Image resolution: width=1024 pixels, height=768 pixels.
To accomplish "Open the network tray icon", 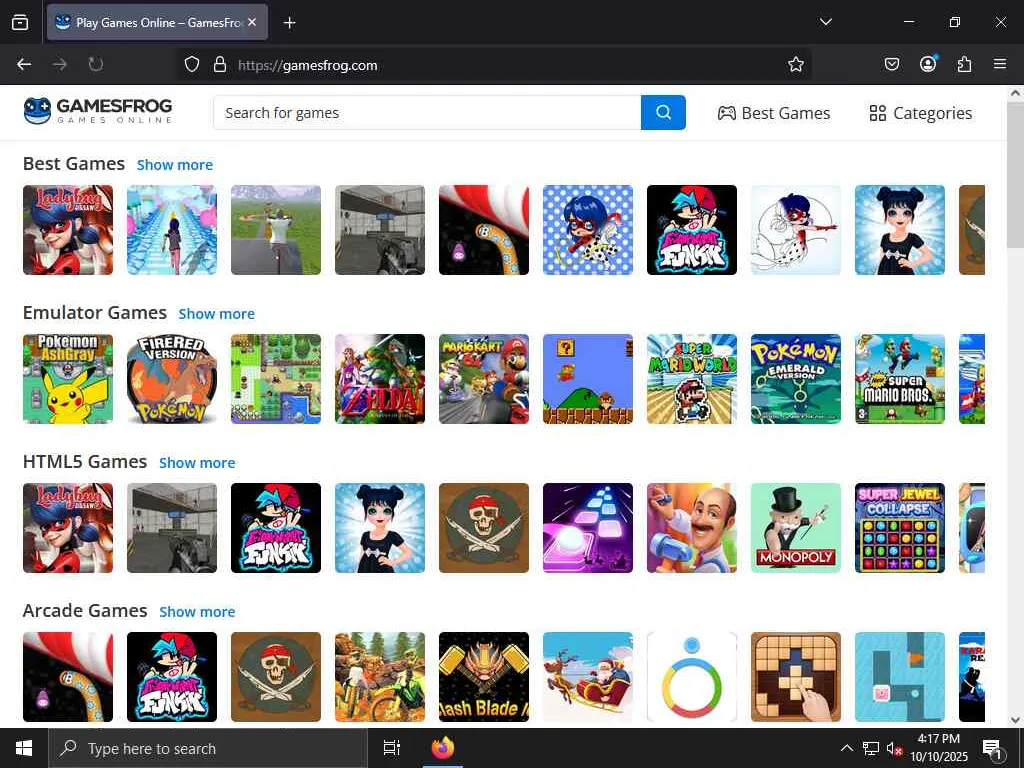I will [871, 748].
